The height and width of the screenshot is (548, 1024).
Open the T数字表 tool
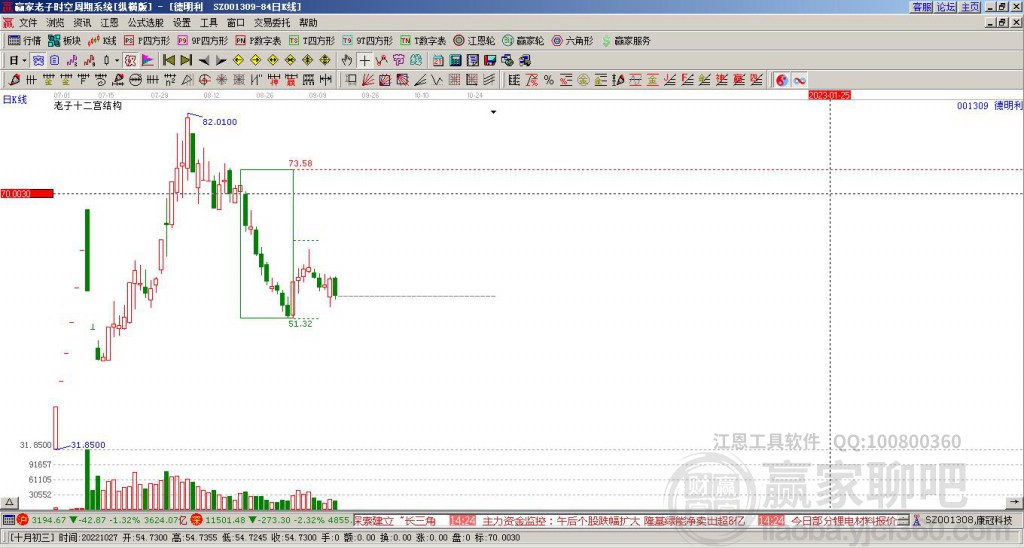click(423, 40)
